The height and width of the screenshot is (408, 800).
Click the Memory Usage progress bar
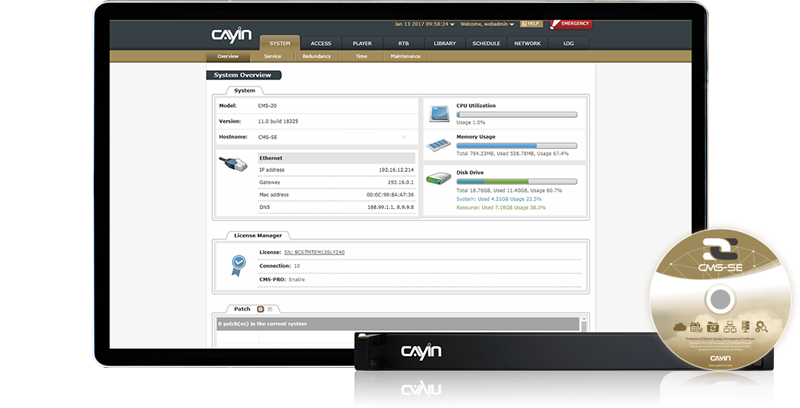[x=517, y=146]
